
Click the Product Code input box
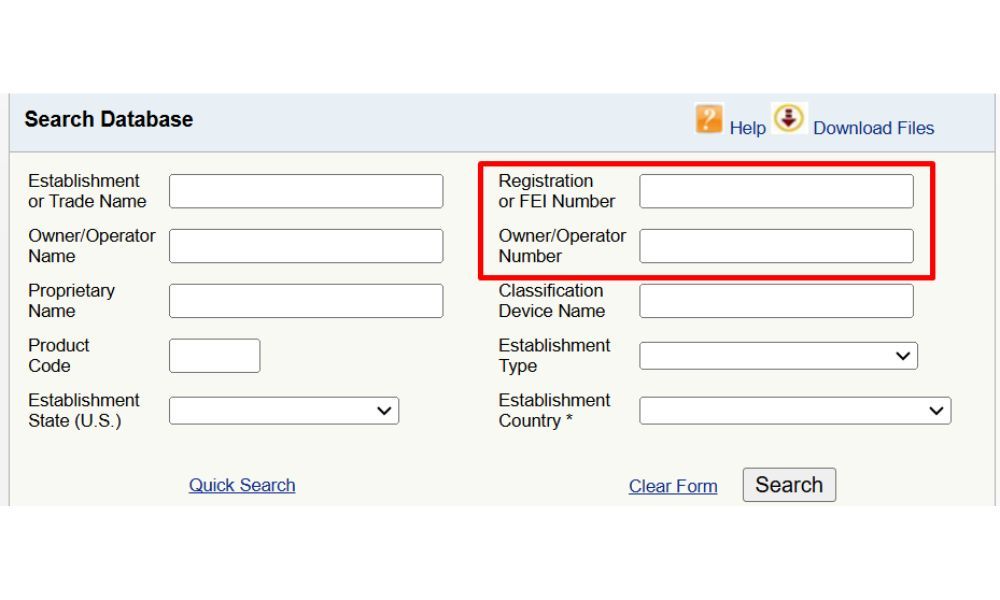pos(214,356)
